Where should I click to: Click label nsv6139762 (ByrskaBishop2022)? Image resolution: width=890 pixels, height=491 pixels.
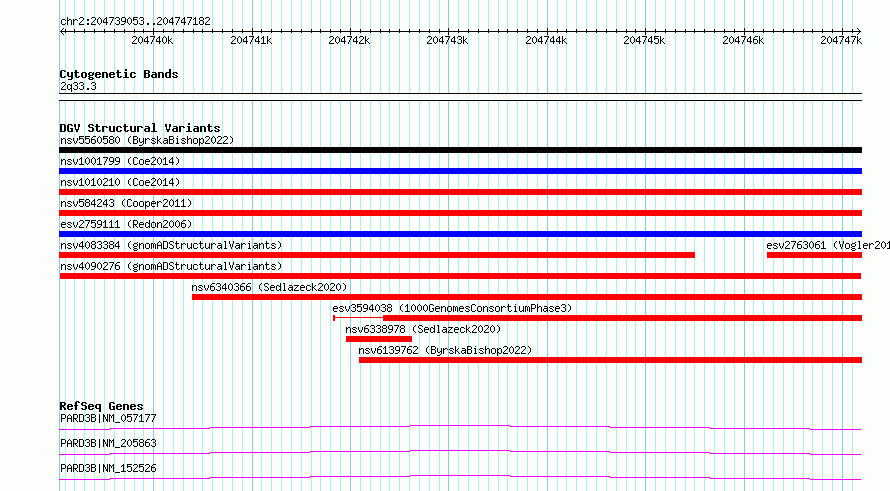tap(446, 350)
